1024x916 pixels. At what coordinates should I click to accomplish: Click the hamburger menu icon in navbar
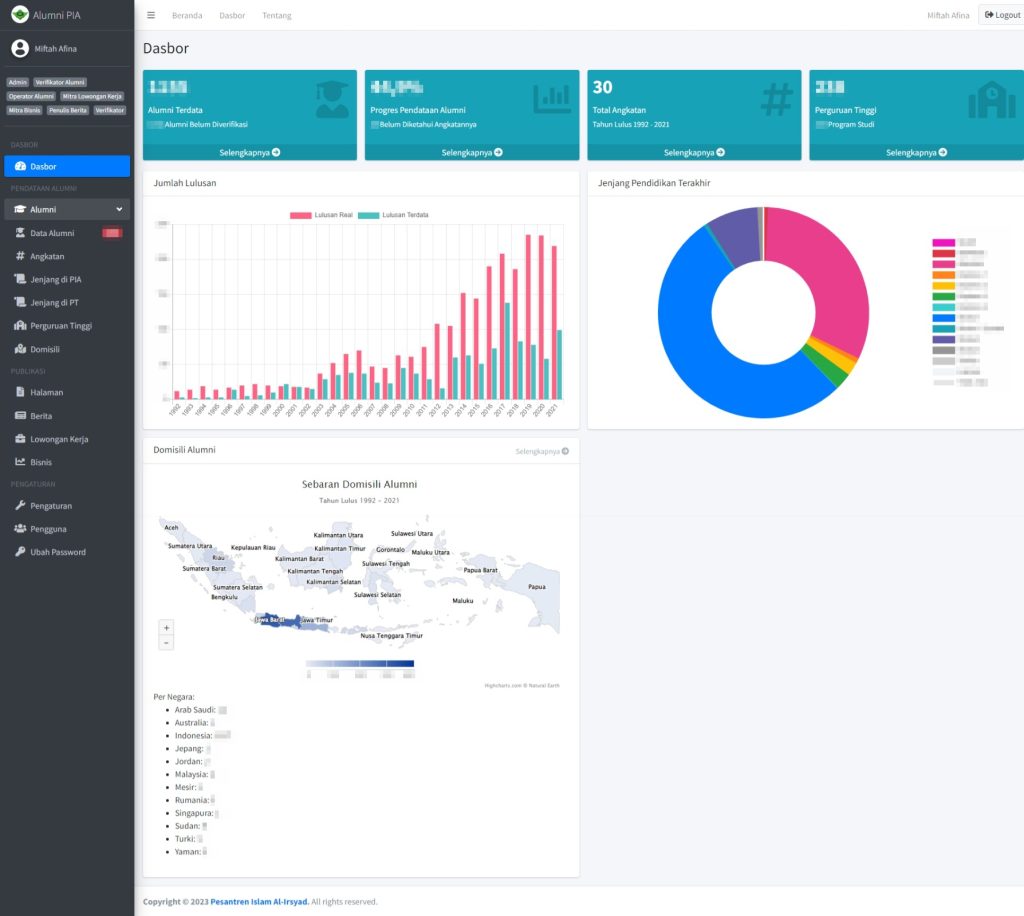pos(151,15)
